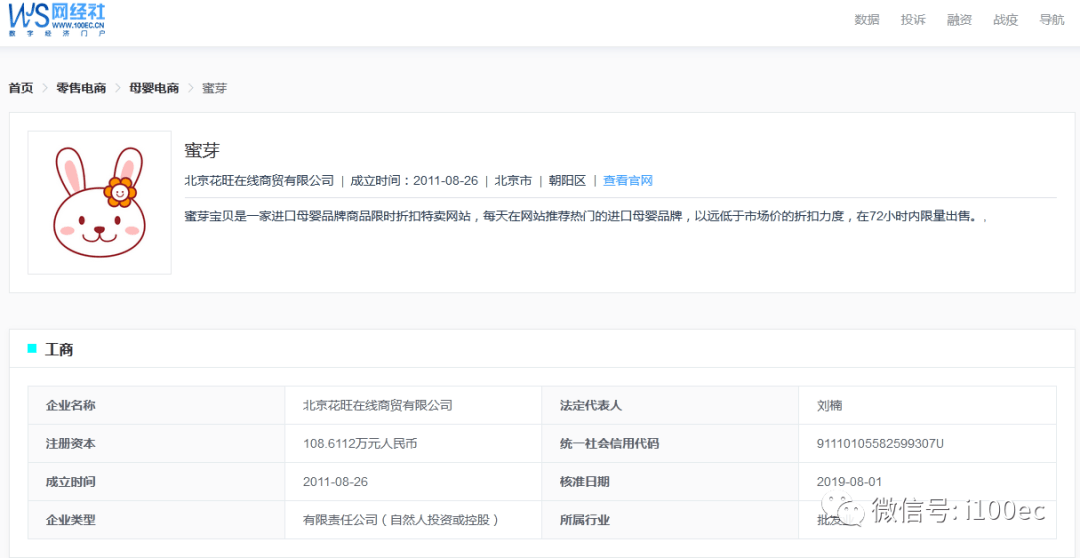This screenshot has width=1080, height=558.
Task: Click 北京市 location text
Action: (x=514, y=180)
